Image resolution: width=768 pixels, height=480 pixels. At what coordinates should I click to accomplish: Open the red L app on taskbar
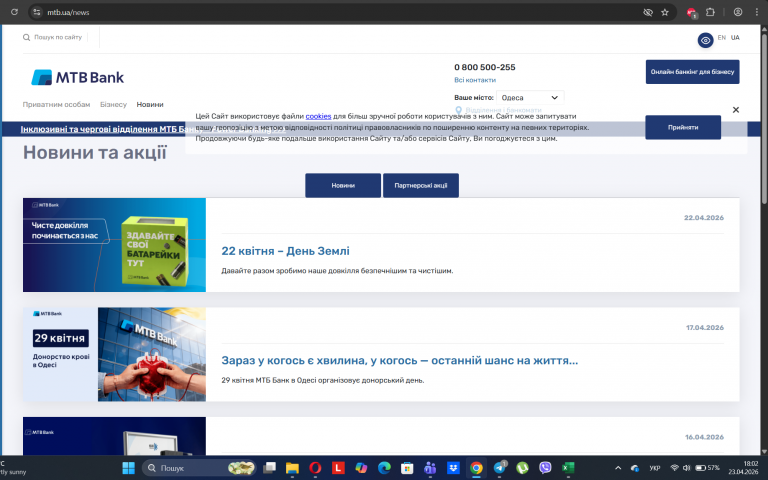pos(338,468)
